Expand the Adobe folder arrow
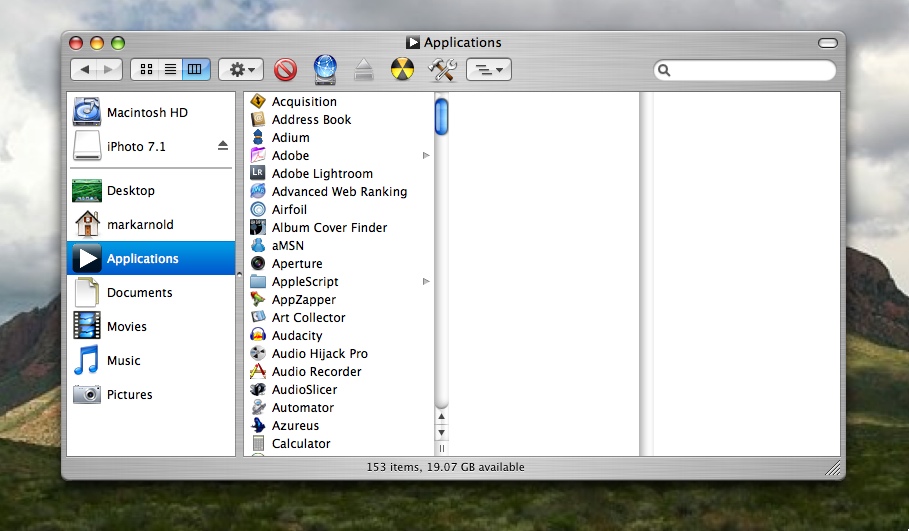This screenshot has height=531, width=909. pyautogui.click(x=426, y=155)
